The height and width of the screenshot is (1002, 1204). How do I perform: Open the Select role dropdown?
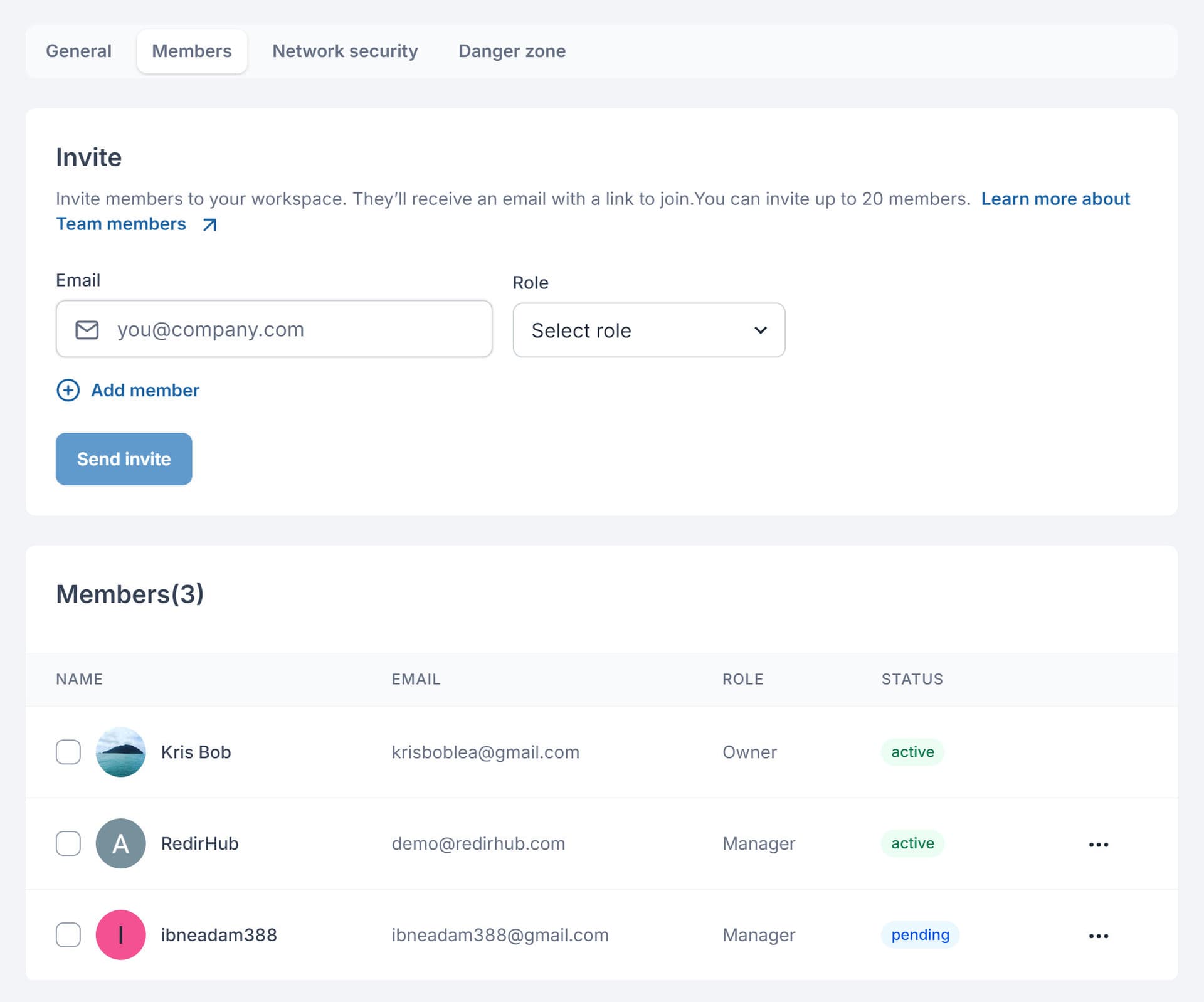[x=648, y=330]
